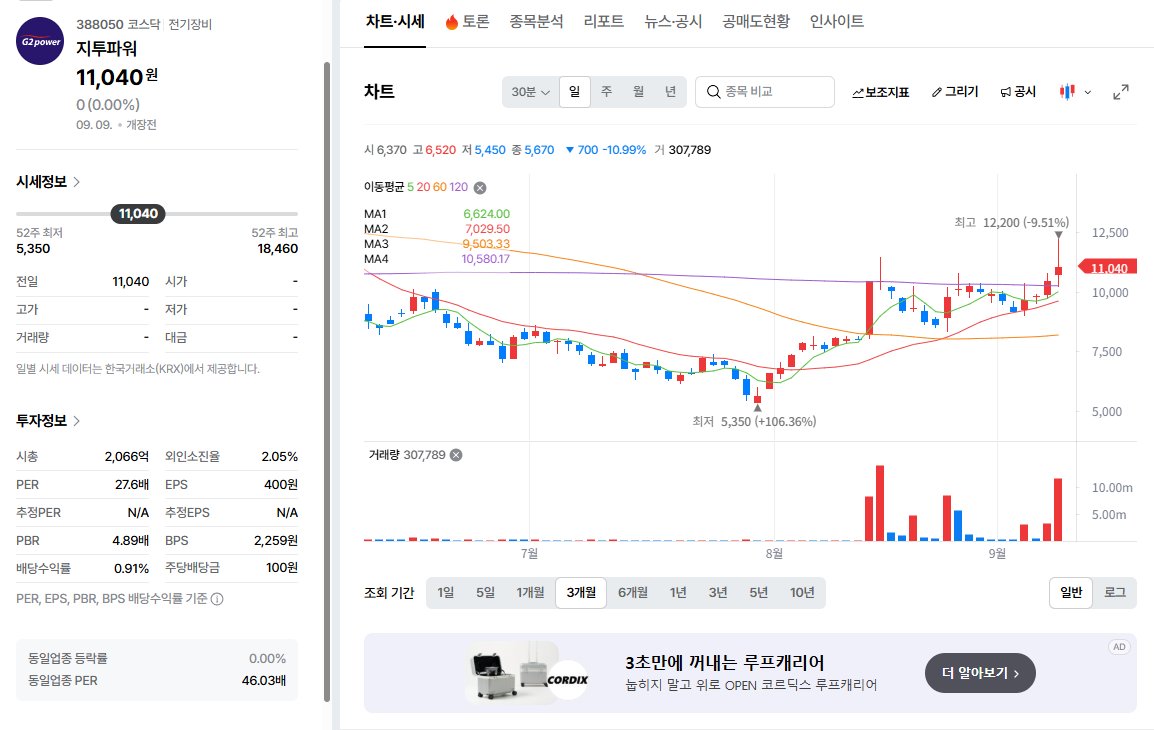Open the 30분 minute interval dropdown
Image resolution: width=1154 pixels, height=730 pixels.
(531, 92)
